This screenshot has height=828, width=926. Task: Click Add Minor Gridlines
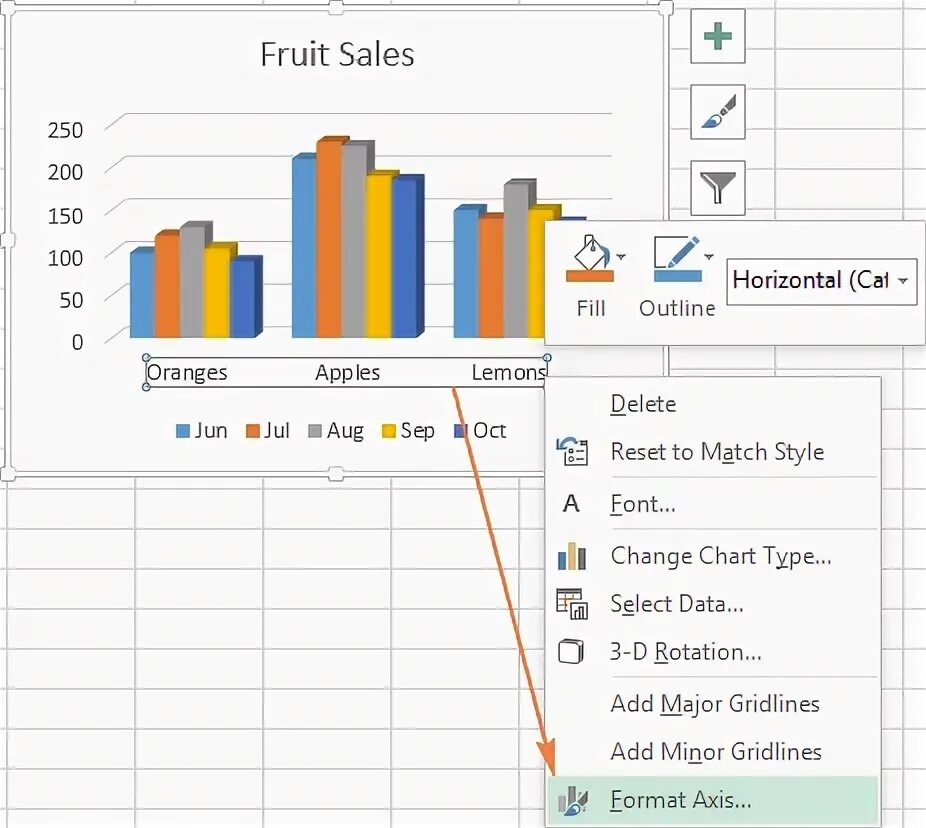(x=715, y=752)
